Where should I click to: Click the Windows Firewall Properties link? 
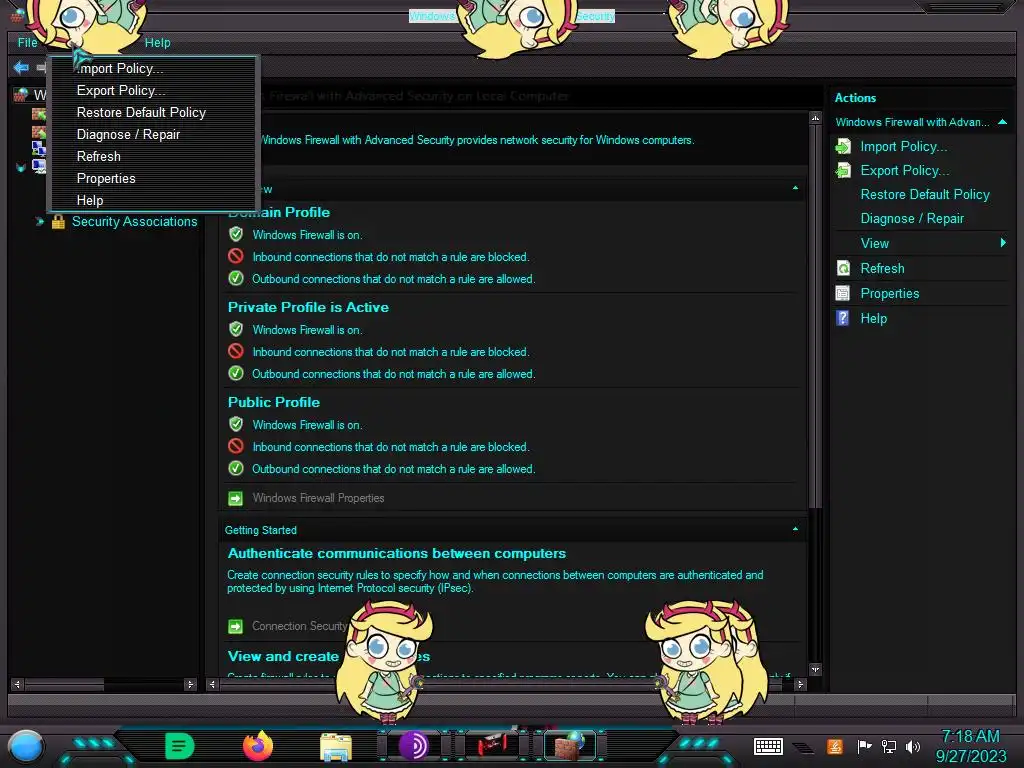[318, 498]
